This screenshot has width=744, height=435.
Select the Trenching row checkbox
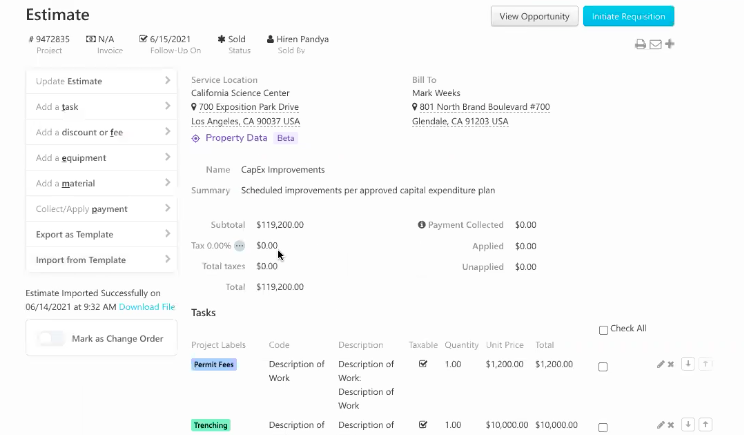tap(603, 427)
